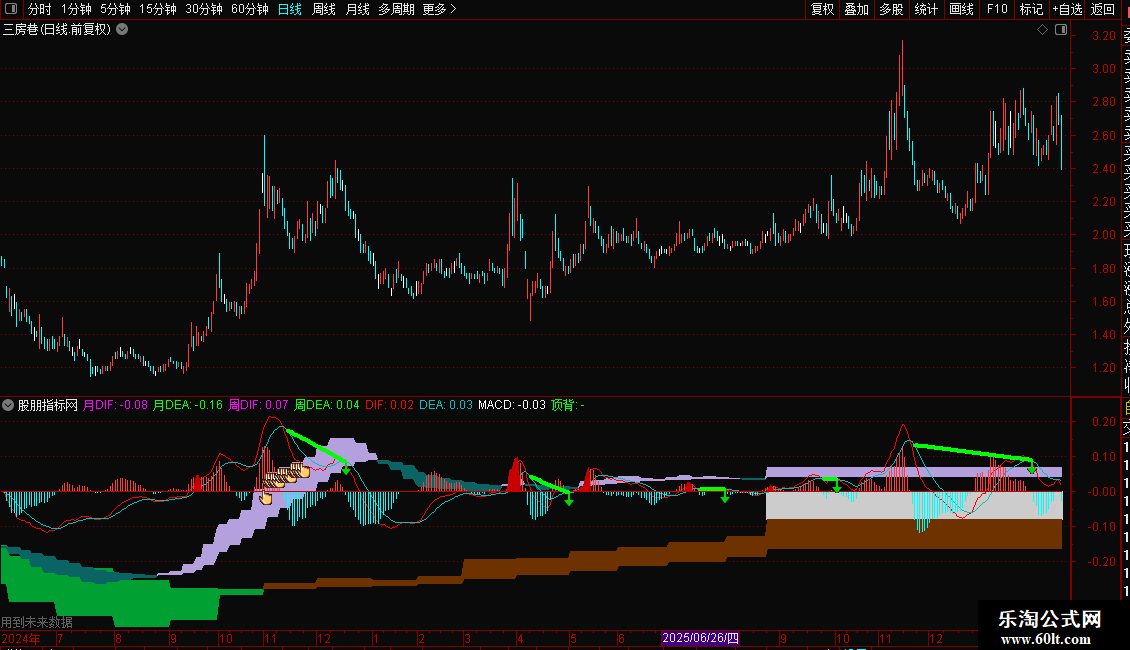
Task: Click the DEA: 0.03 value
Action: tap(446, 405)
